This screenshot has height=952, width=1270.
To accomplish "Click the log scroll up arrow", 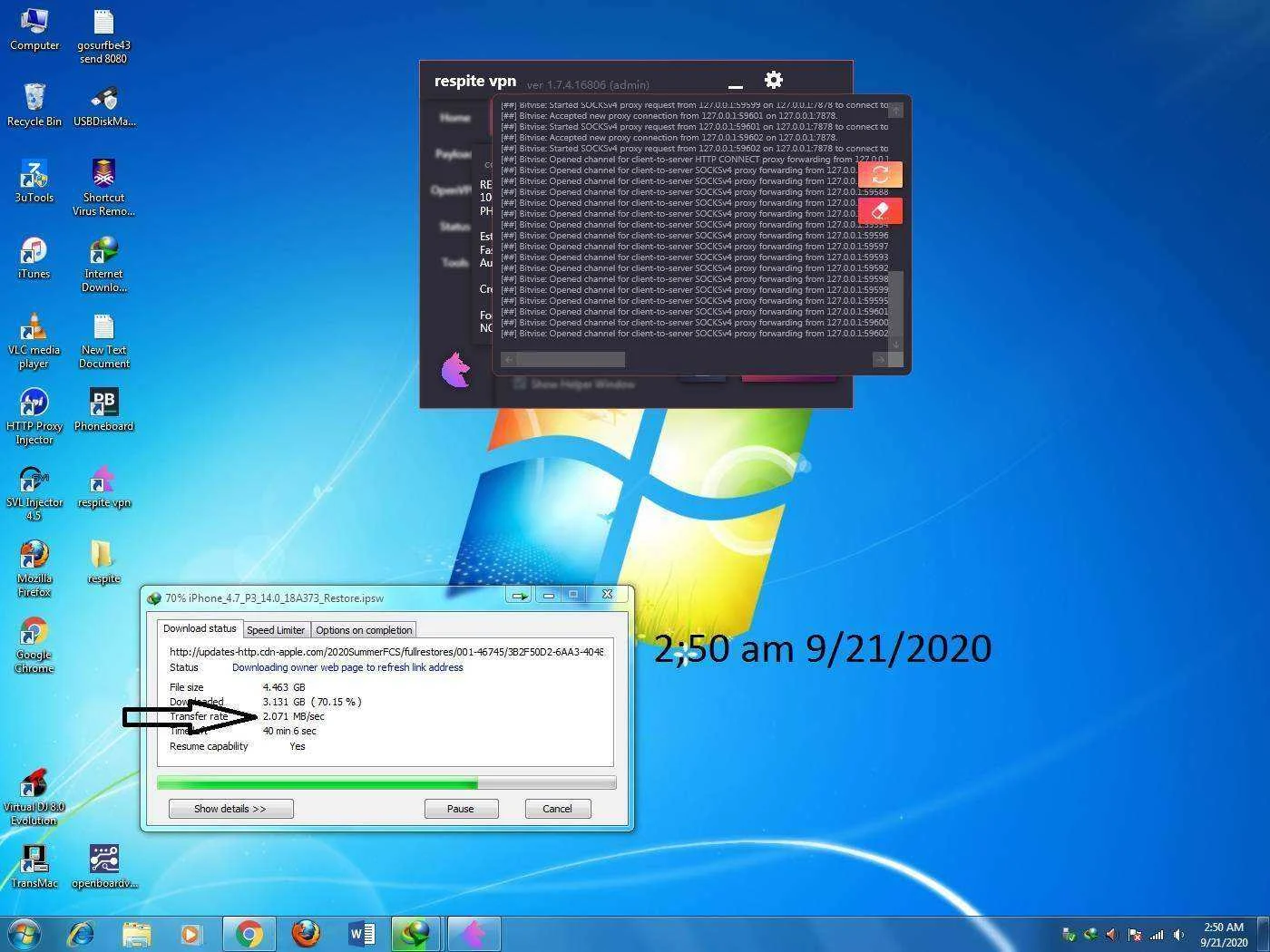I will [x=895, y=110].
